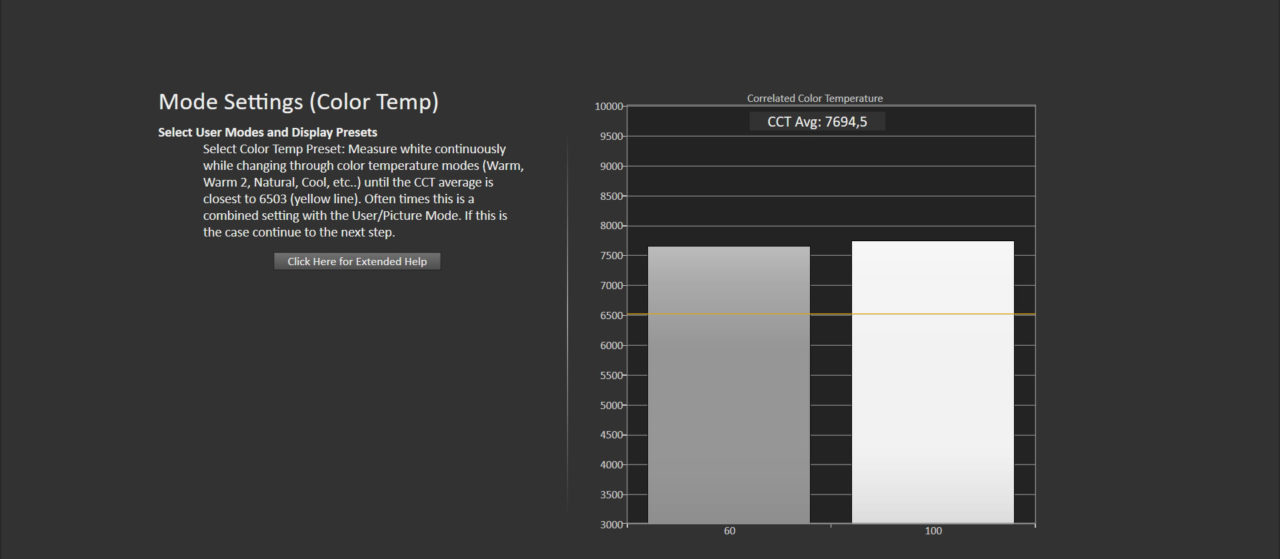The width and height of the screenshot is (1280, 559).
Task: Click the 5000 vertical axis label
Action: coord(611,405)
